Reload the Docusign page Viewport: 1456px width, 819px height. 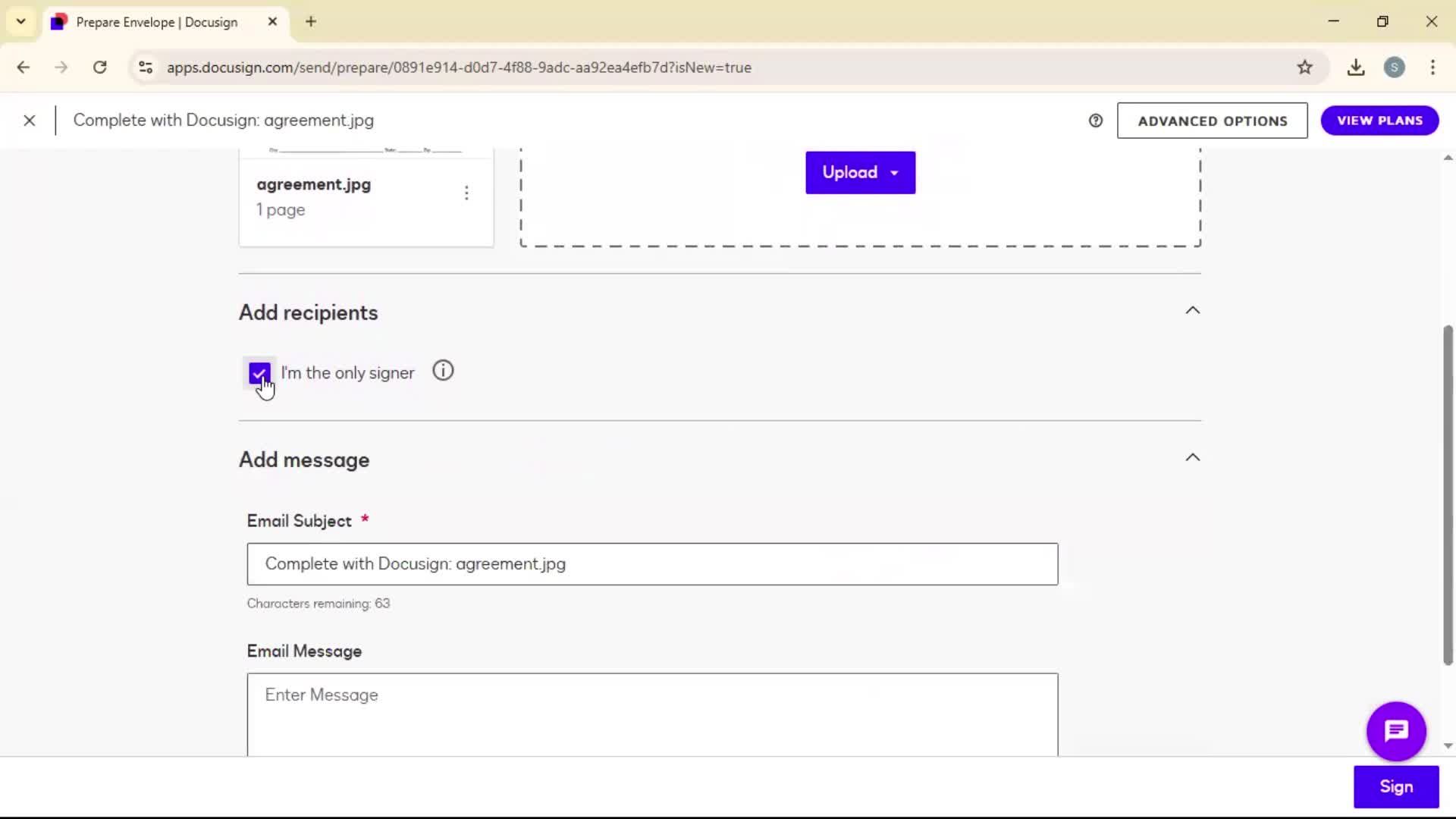point(99,67)
